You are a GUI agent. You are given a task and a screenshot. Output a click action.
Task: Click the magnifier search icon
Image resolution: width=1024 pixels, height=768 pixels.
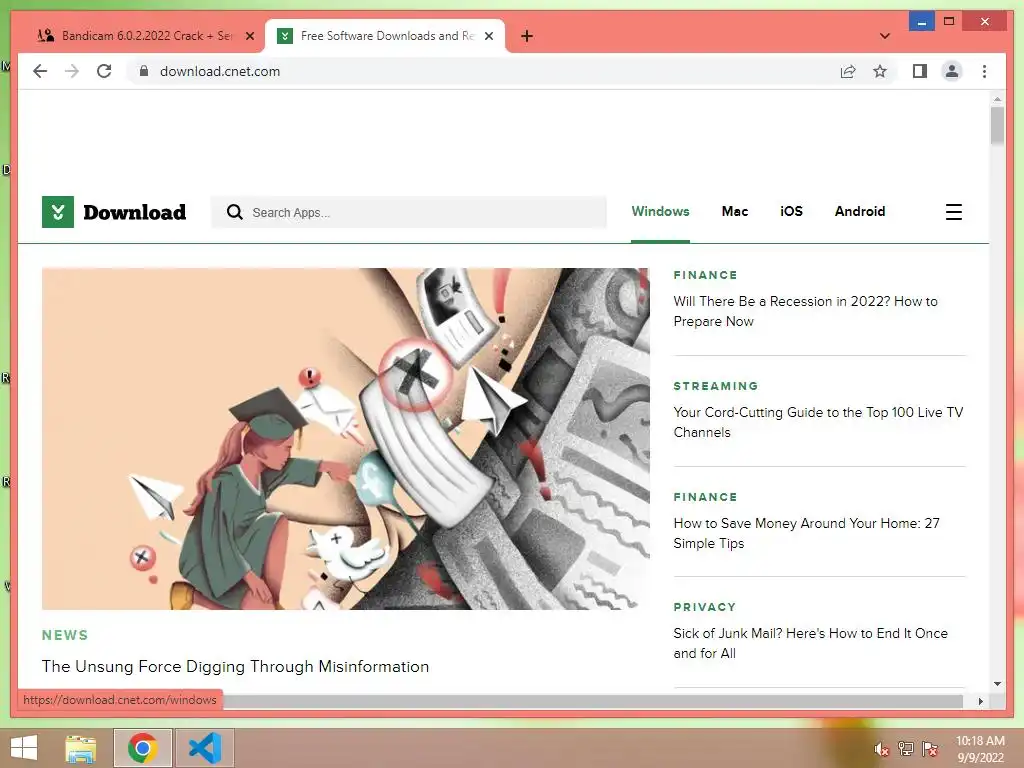click(x=234, y=212)
